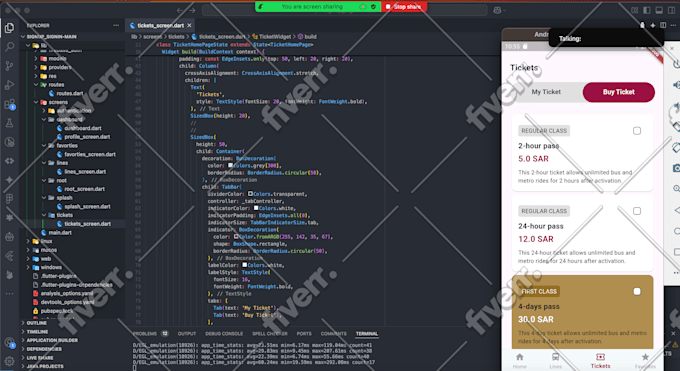Select the tickets_screen.dart editor tab
The height and width of the screenshot is (371, 680).
(x=160, y=26)
